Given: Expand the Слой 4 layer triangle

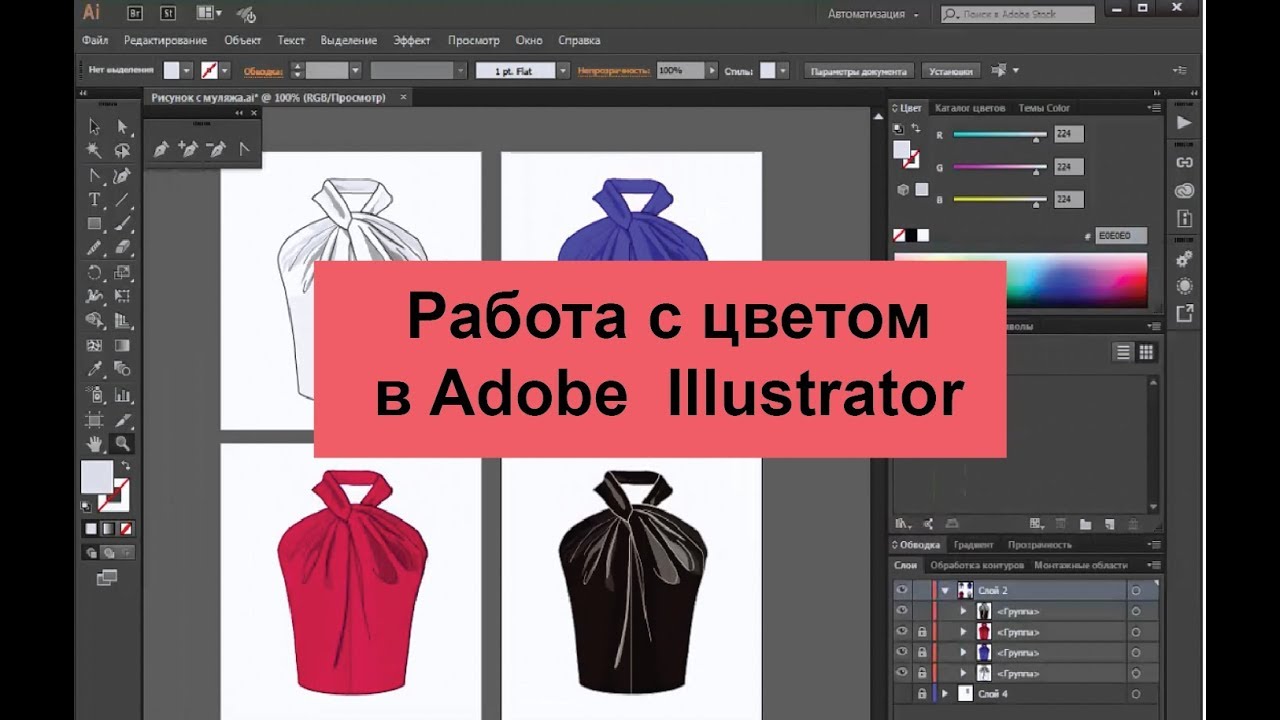Looking at the screenshot, I should tap(946, 692).
